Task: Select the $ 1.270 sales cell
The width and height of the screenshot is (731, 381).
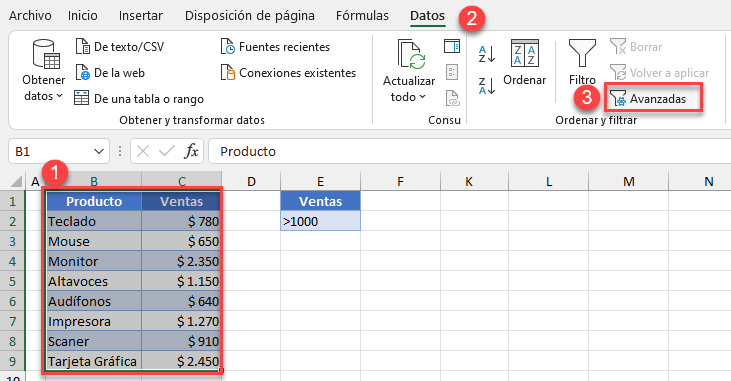Action: tap(181, 322)
